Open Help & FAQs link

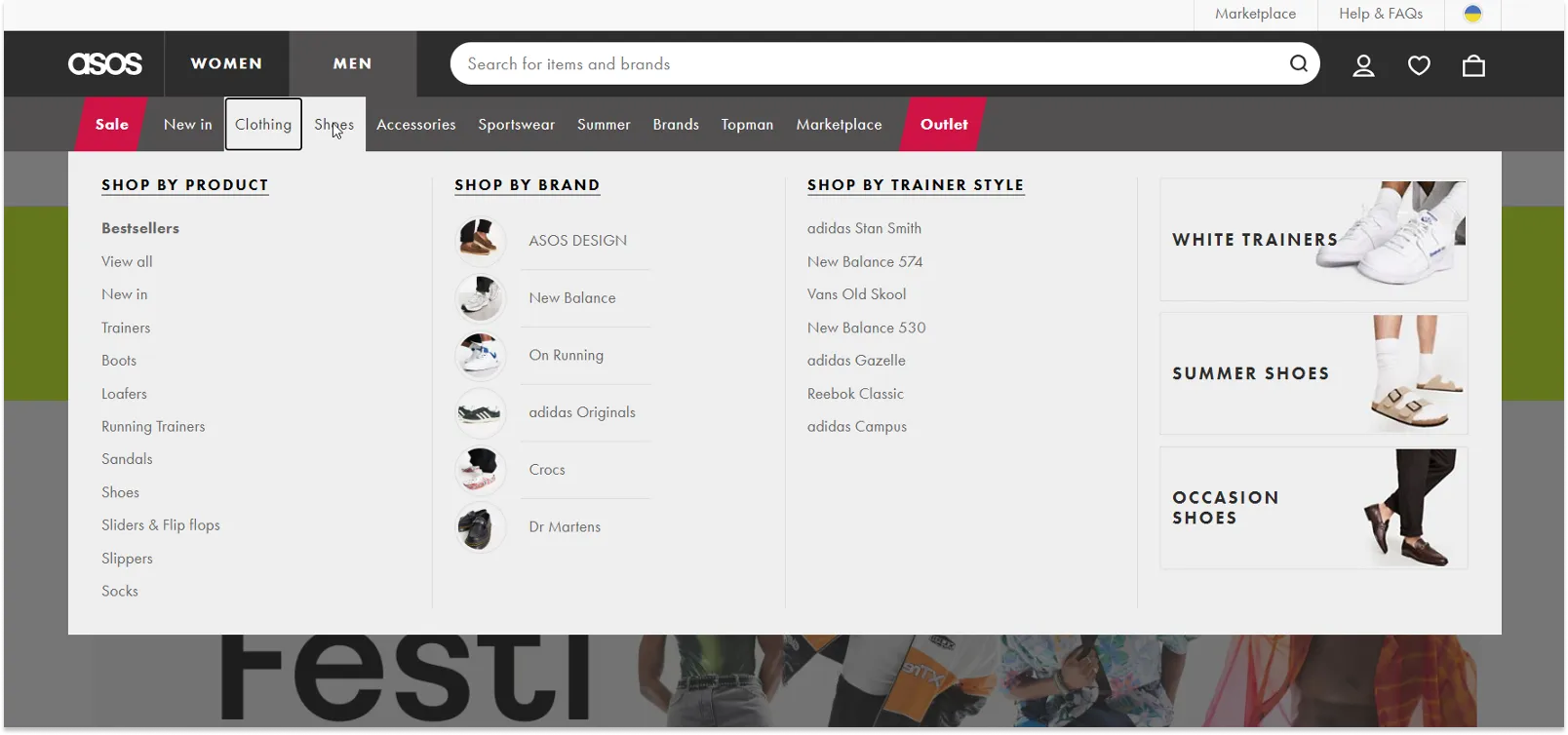pos(1381,14)
